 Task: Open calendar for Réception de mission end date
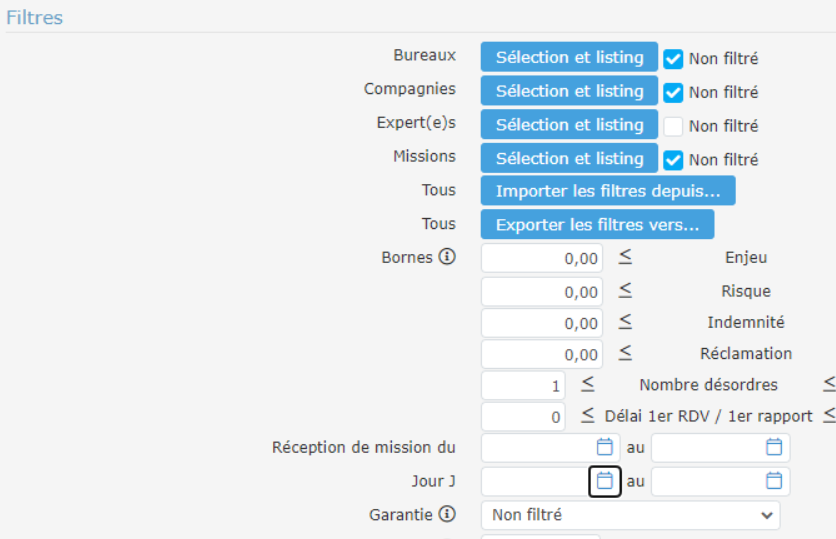(x=774, y=447)
